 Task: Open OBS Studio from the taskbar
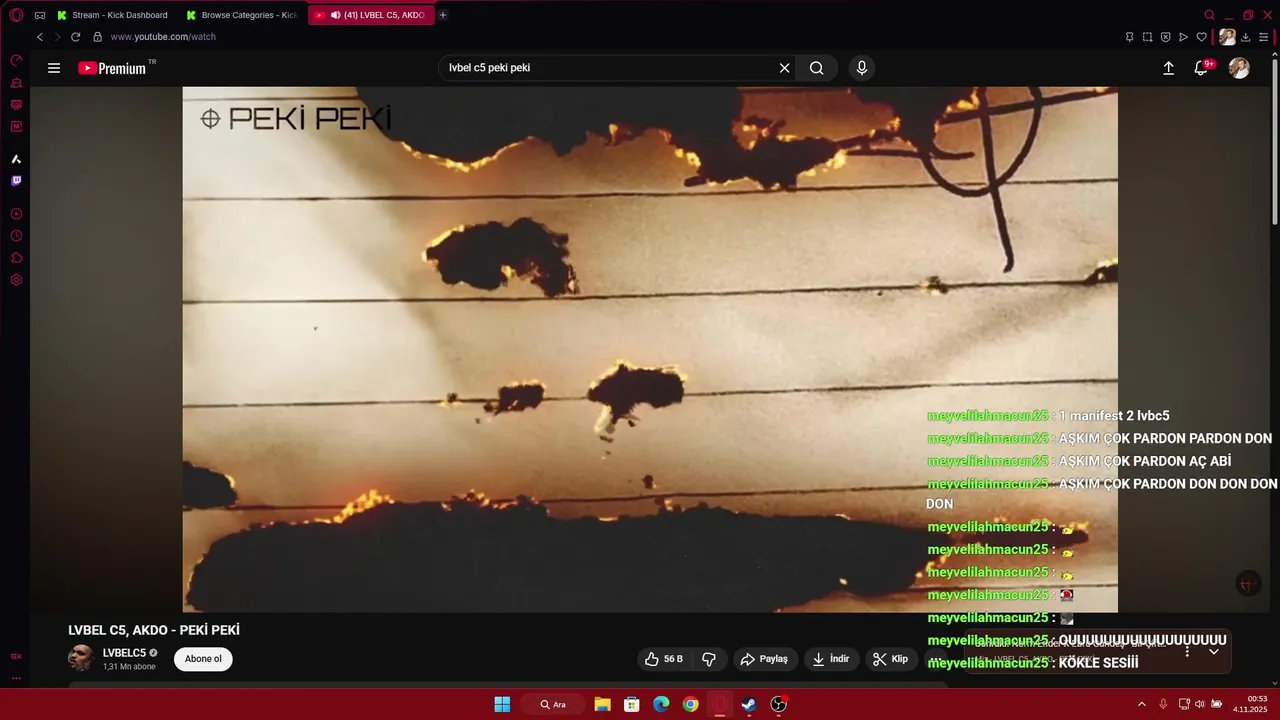779,704
